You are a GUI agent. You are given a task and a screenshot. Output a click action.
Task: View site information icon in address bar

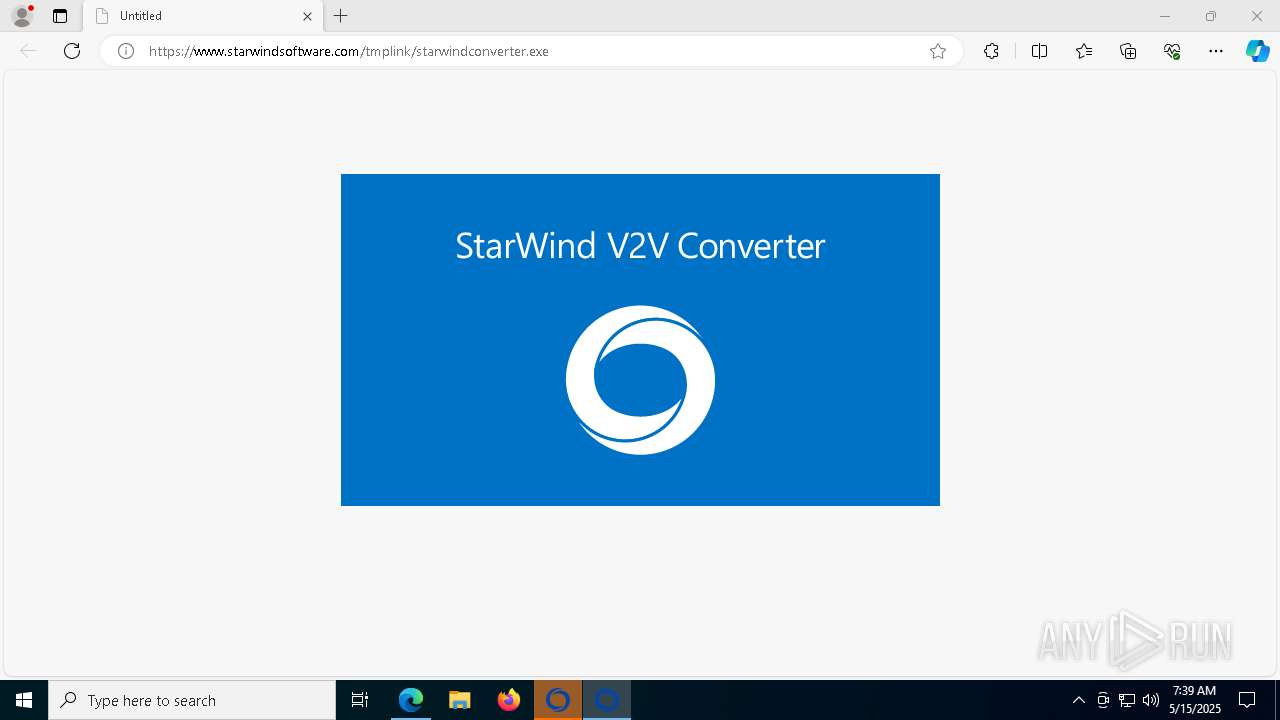coord(126,51)
